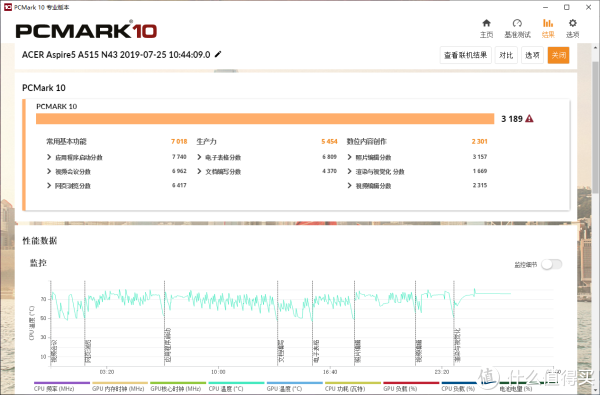
Task: Click the pencil edit icon next to result name
Action: (x=218, y=54)
